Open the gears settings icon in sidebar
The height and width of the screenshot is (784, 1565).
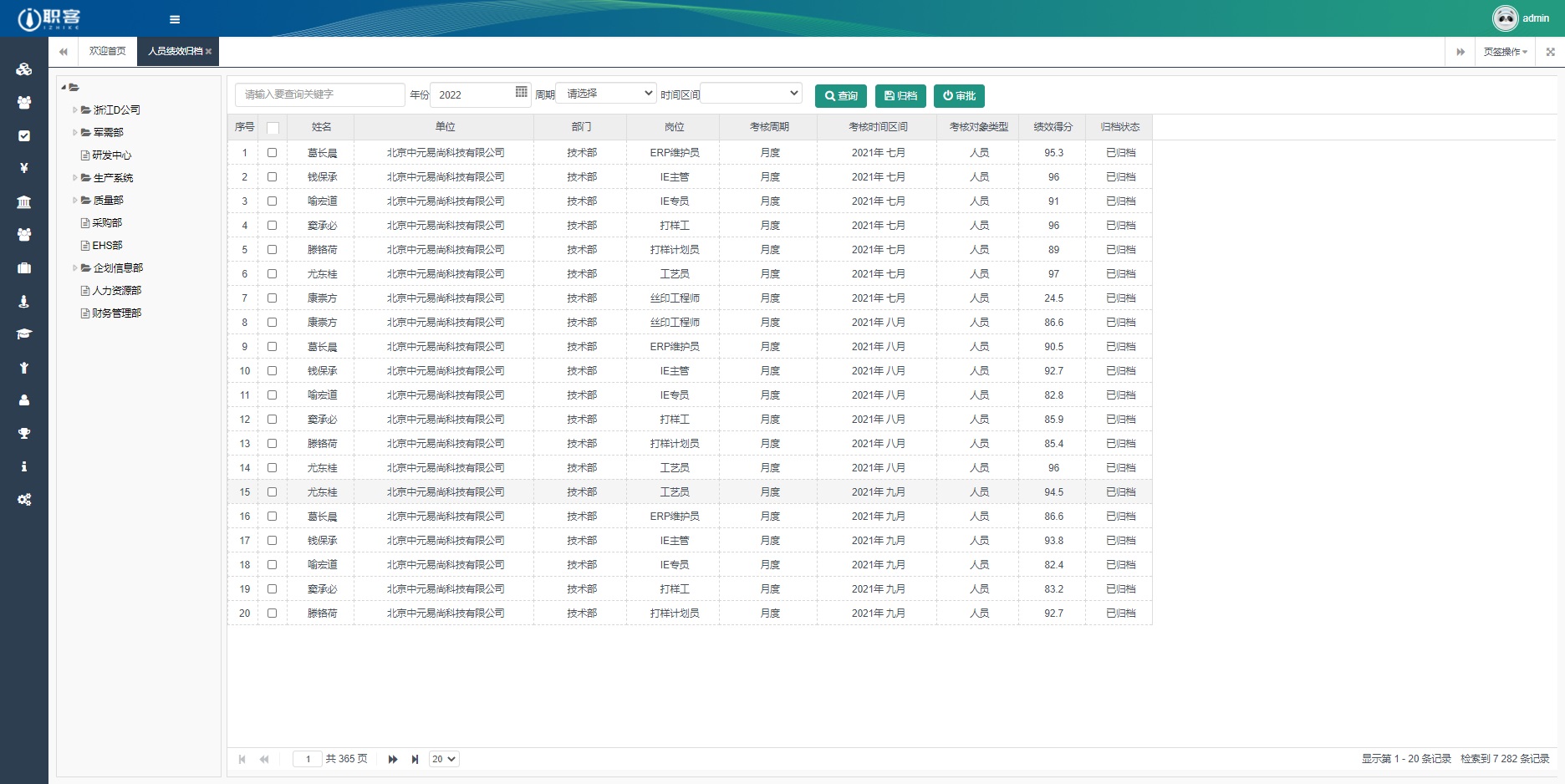pyautogui.click(x=24, y=500)
